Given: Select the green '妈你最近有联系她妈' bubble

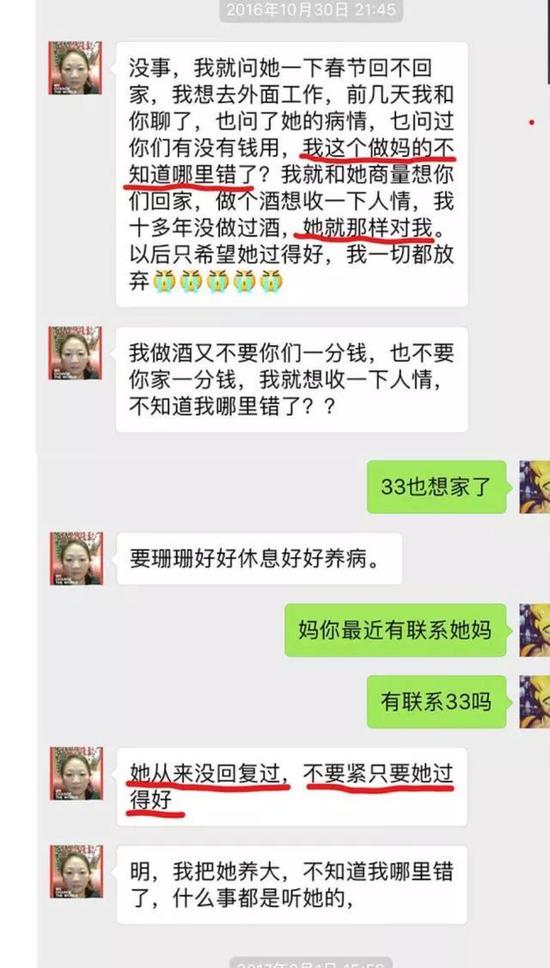Looking at the screenshot, I should (396, 630).
